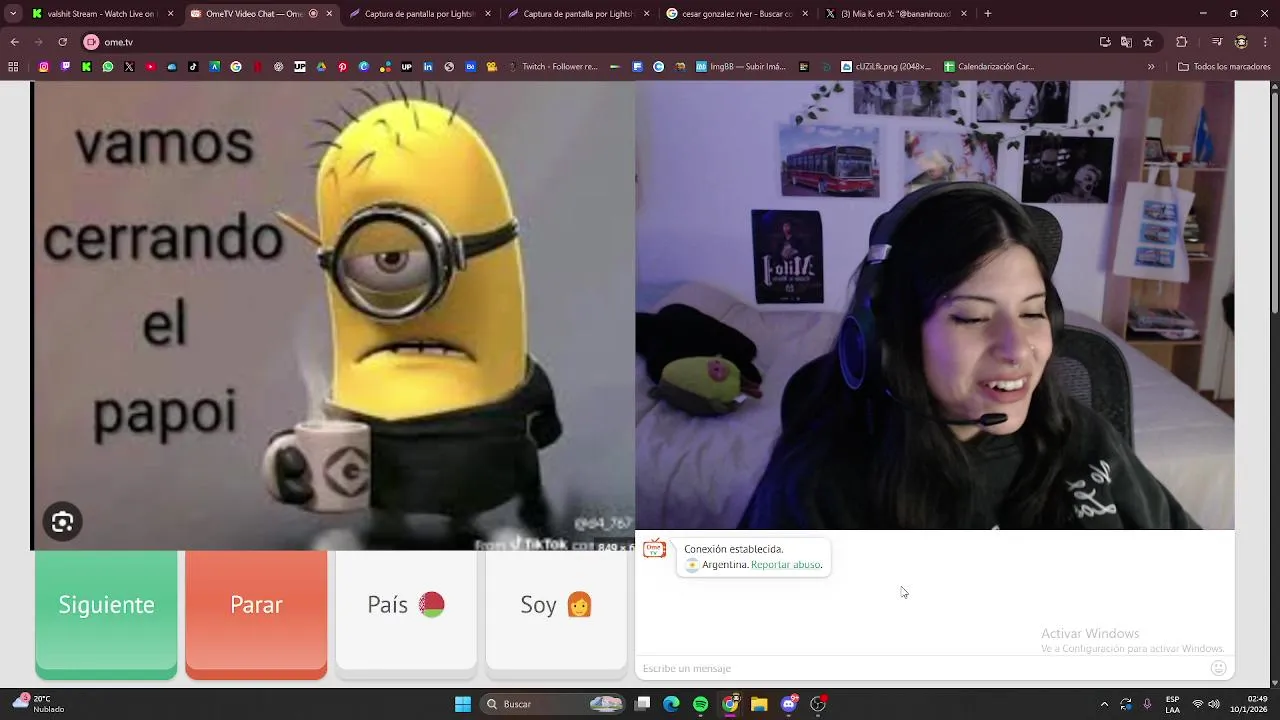Open the Behance bookmark icon
The width and height of the screenshot is (1280, 720).
click(470, 67)
